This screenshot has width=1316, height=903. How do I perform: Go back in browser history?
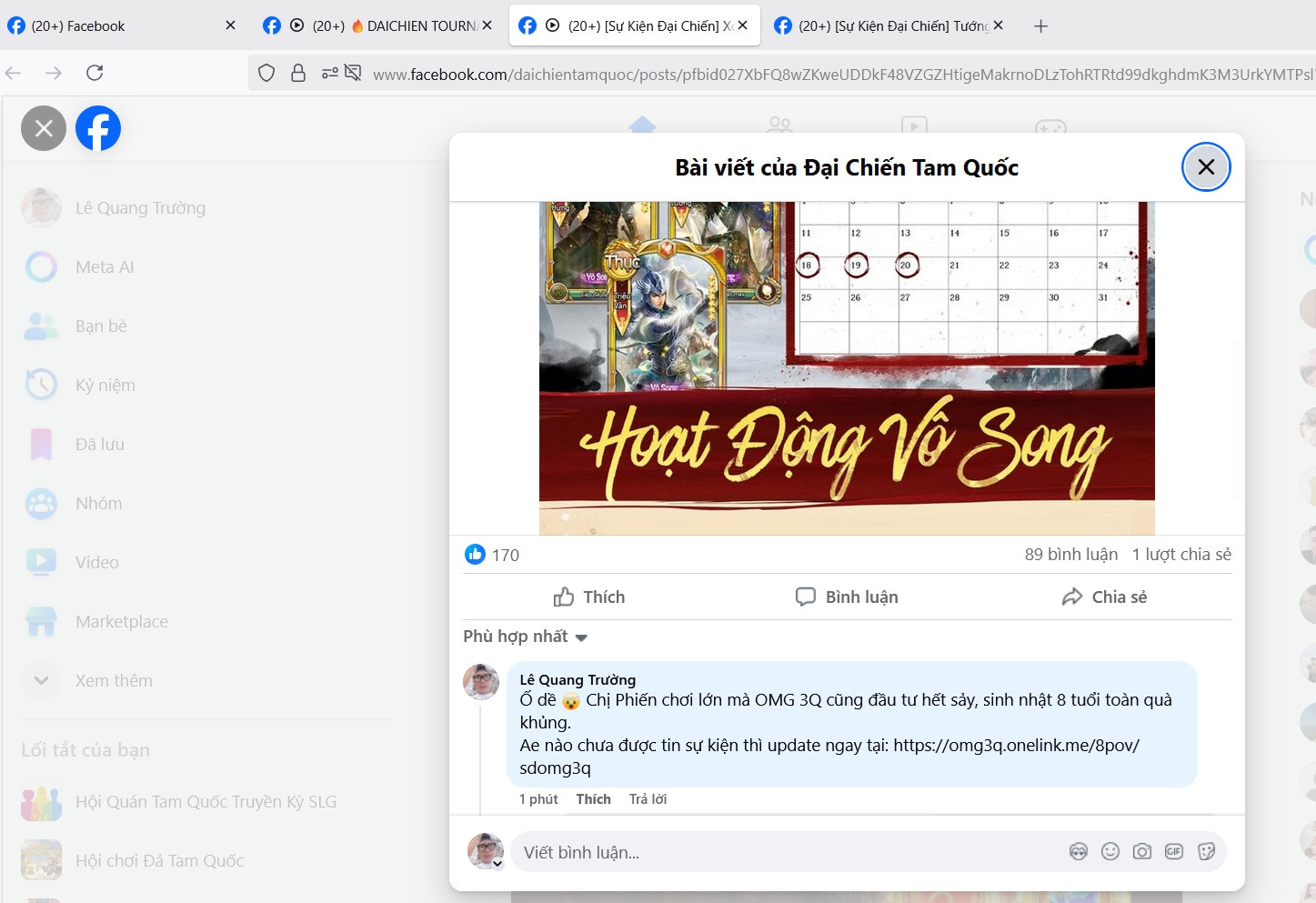(x=14, y=73)
